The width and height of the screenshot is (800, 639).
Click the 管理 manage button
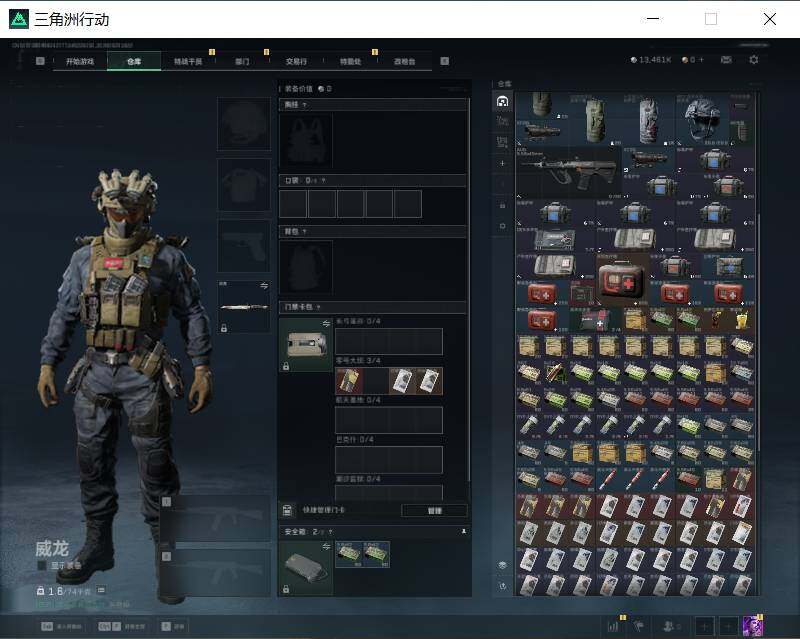pos(434,510)
